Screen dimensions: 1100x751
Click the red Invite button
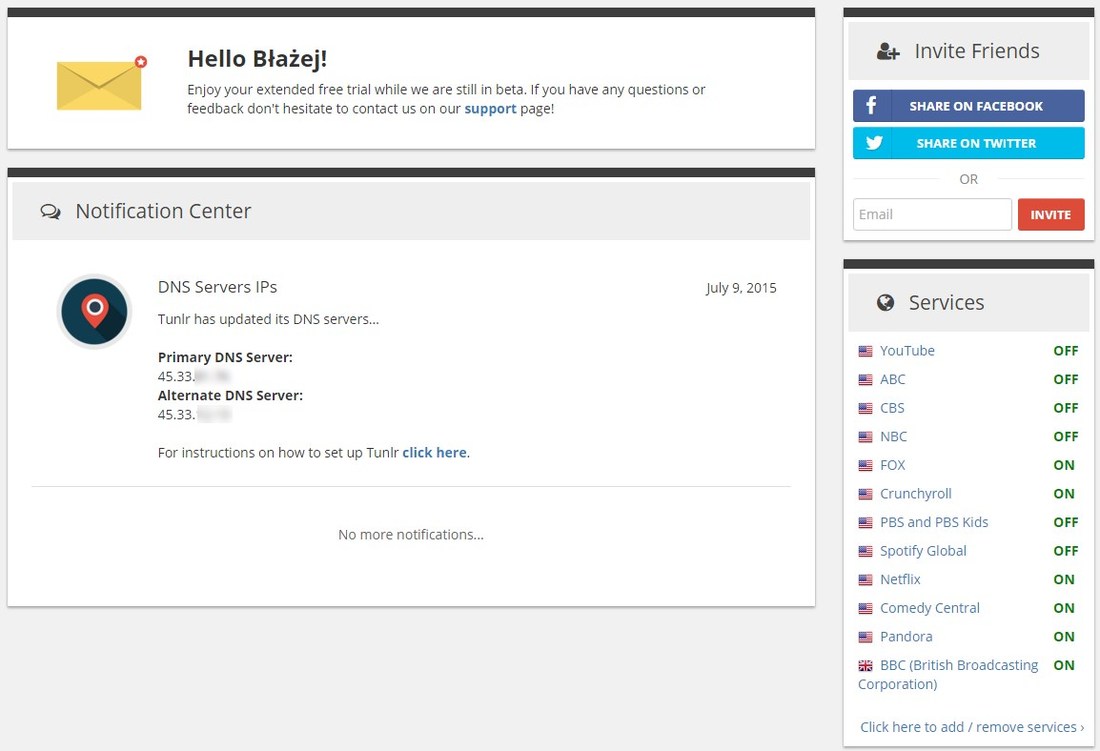(1051, 215)
